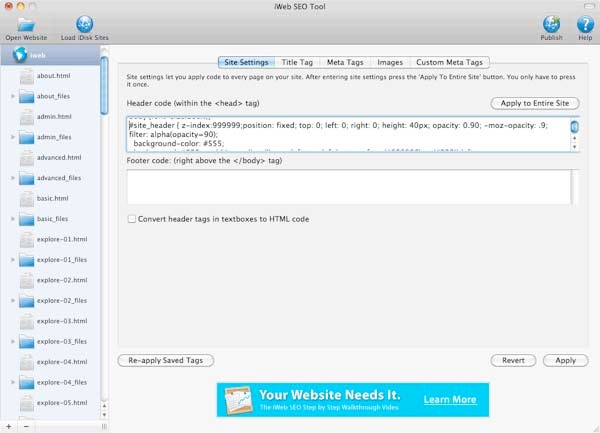This screenshot has height=433, width=600.
Task: Click header code scroll down arrow
Action: click(x=574, y=147)
